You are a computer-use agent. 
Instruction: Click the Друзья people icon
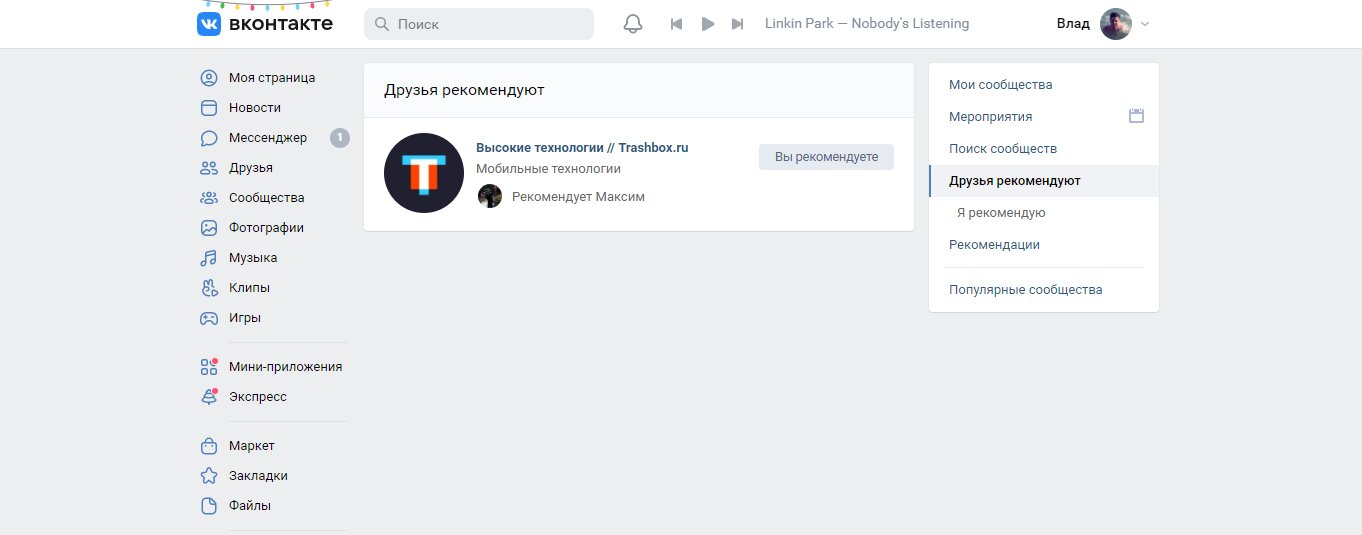209,168
